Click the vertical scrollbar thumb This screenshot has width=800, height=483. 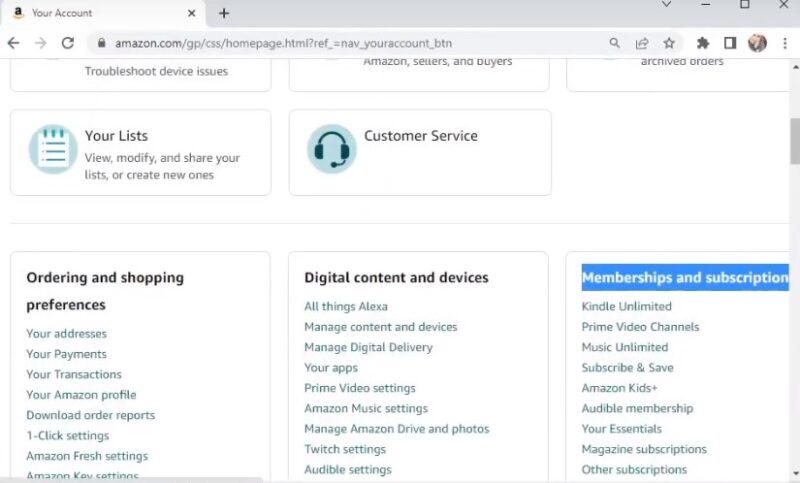point(795,141)
